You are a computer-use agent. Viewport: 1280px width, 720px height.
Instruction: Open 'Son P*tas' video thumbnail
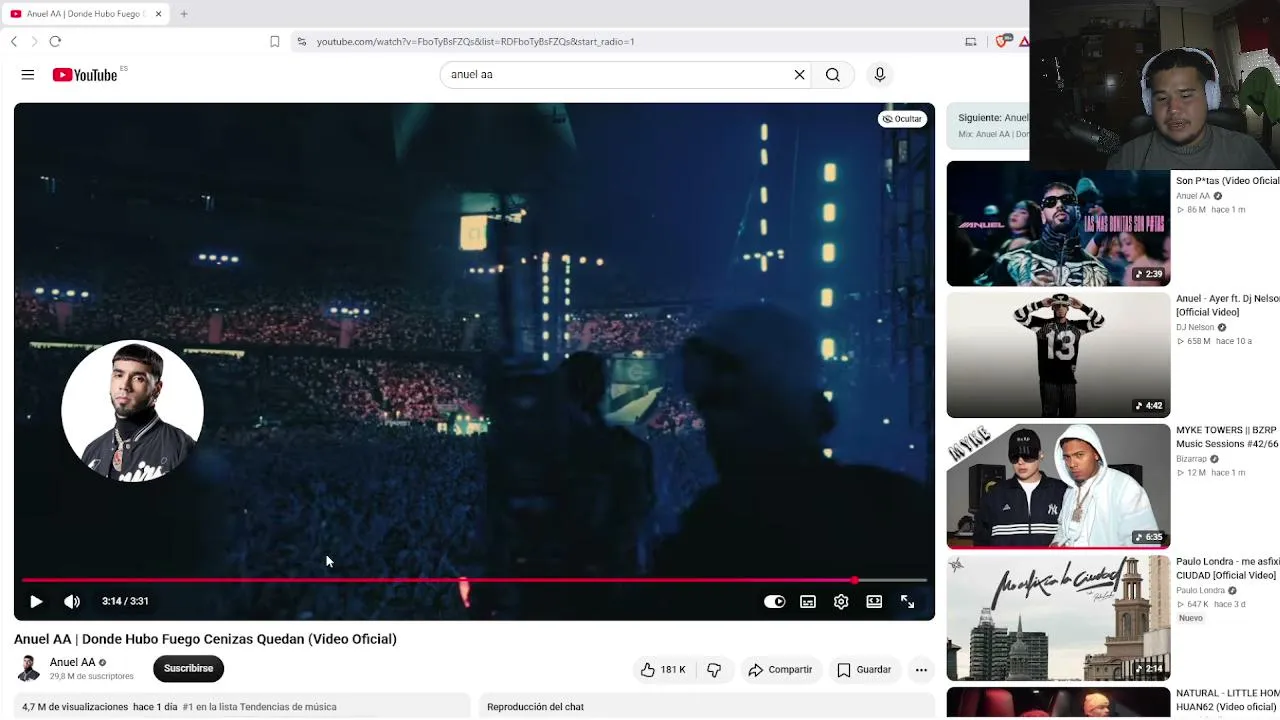pyautogui.click(x=1058, y=224)
